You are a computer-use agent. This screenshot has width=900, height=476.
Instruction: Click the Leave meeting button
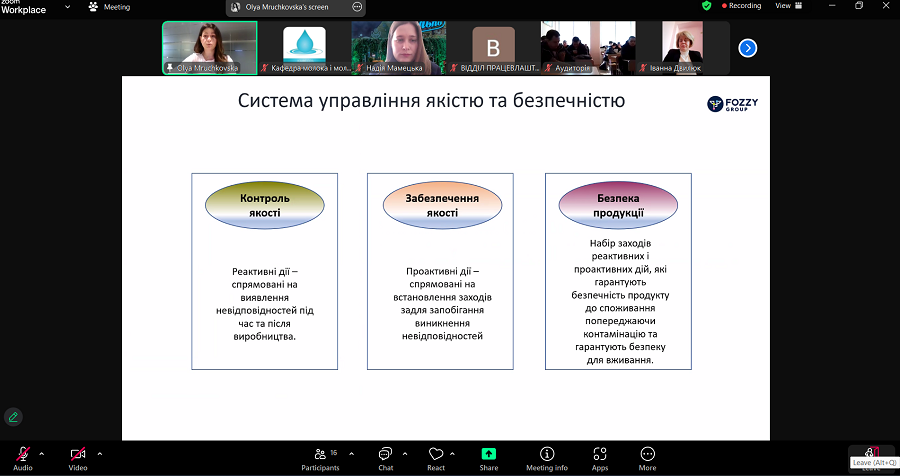[x=871, y=458]
